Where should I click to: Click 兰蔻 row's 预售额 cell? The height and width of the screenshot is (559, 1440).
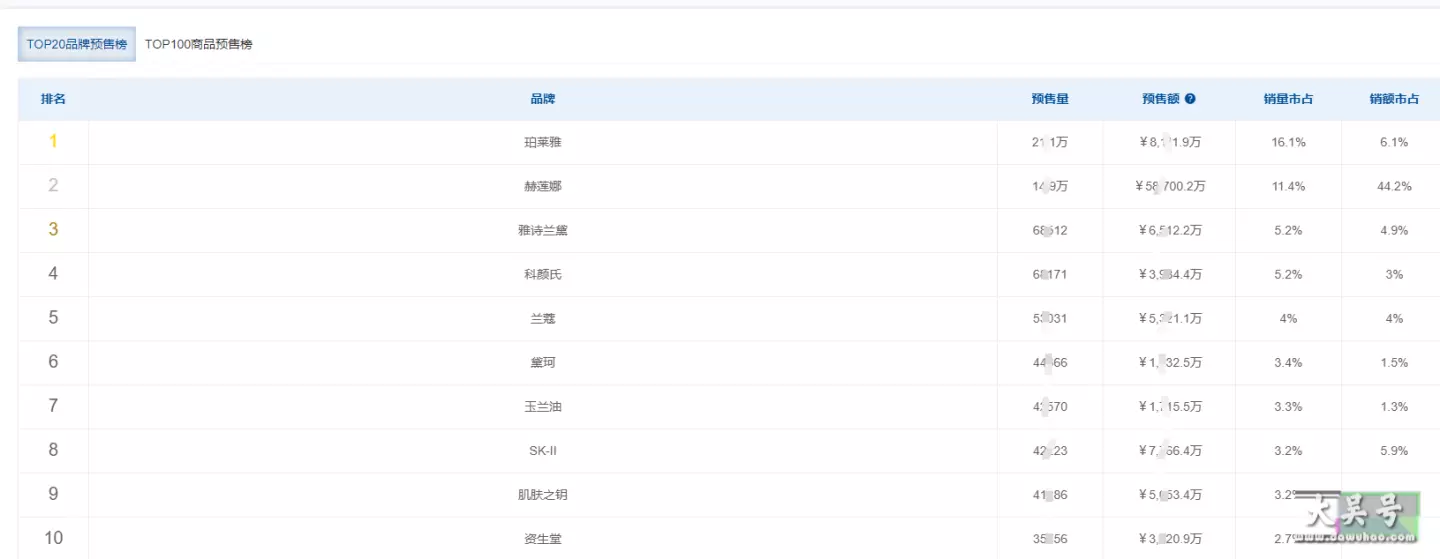pos(1170,319)
